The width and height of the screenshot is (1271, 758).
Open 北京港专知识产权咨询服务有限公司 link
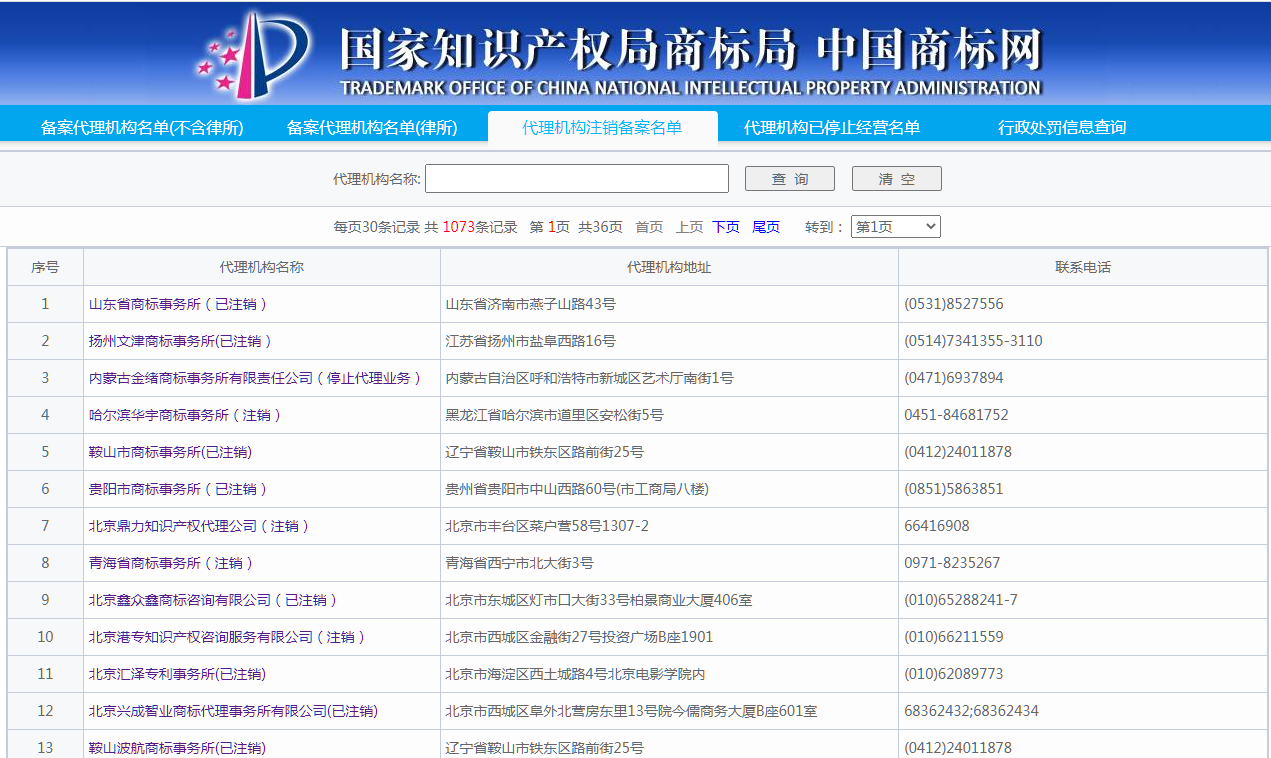click(x=227, y=637)
